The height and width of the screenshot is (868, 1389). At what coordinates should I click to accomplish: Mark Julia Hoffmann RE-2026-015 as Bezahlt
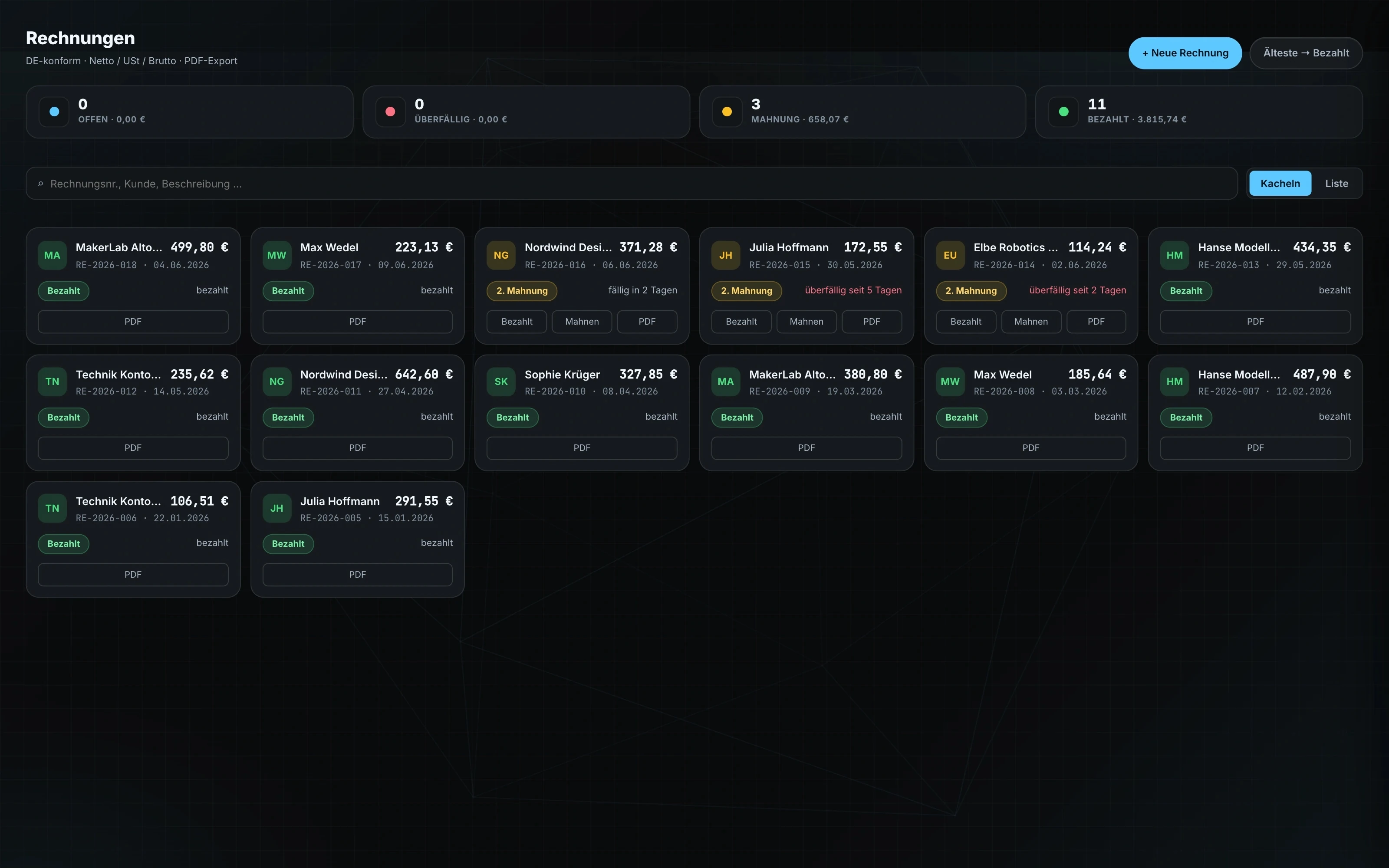click(741, 322)
